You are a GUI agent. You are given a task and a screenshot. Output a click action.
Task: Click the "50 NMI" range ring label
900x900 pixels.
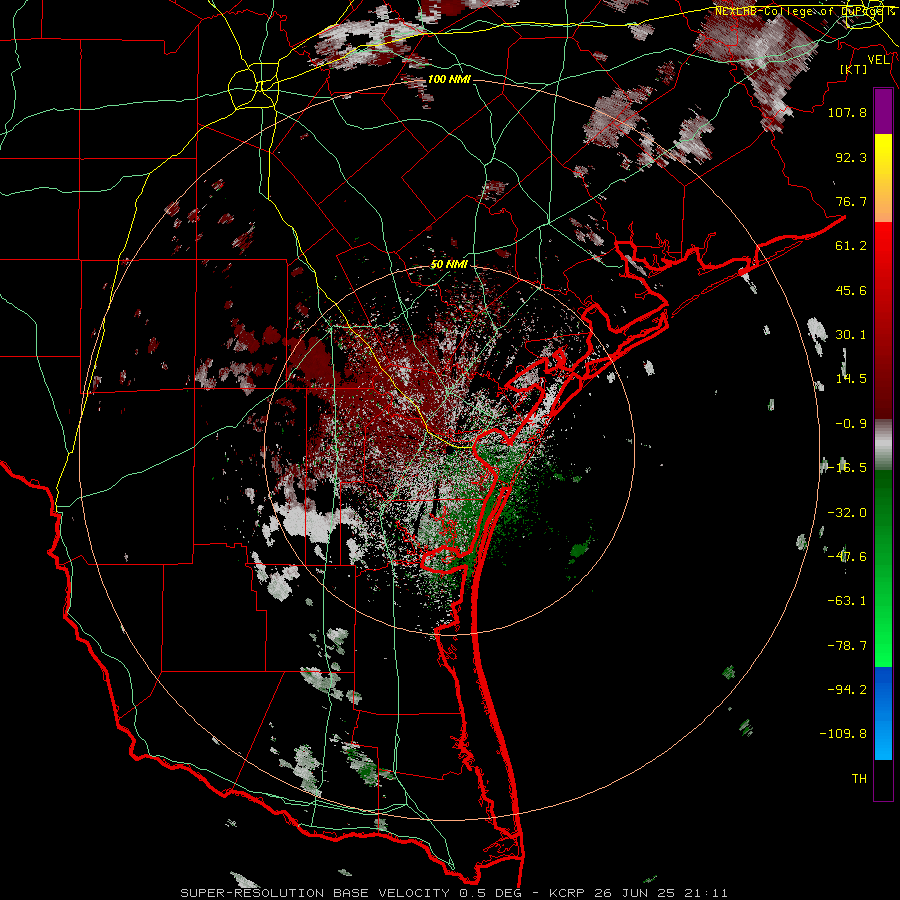click(449, 265)
